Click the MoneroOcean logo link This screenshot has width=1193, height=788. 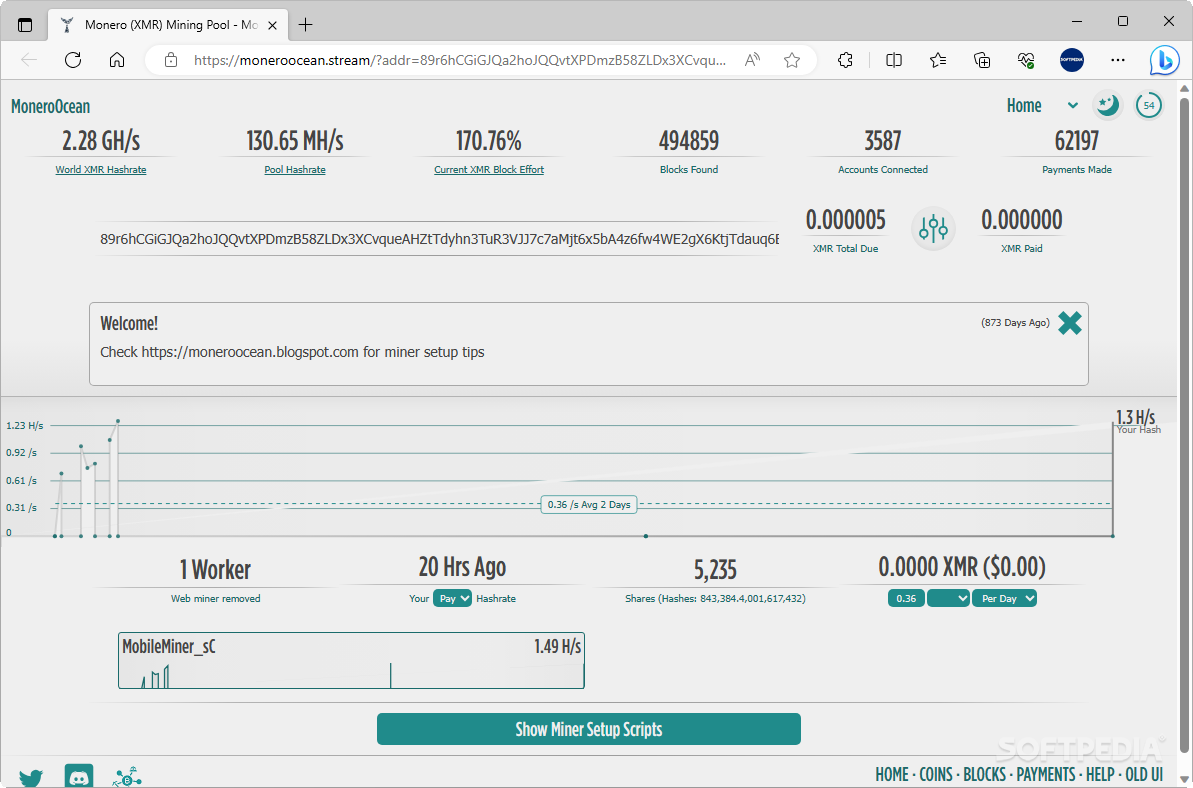pyautogui.click(x=50, y=106)
